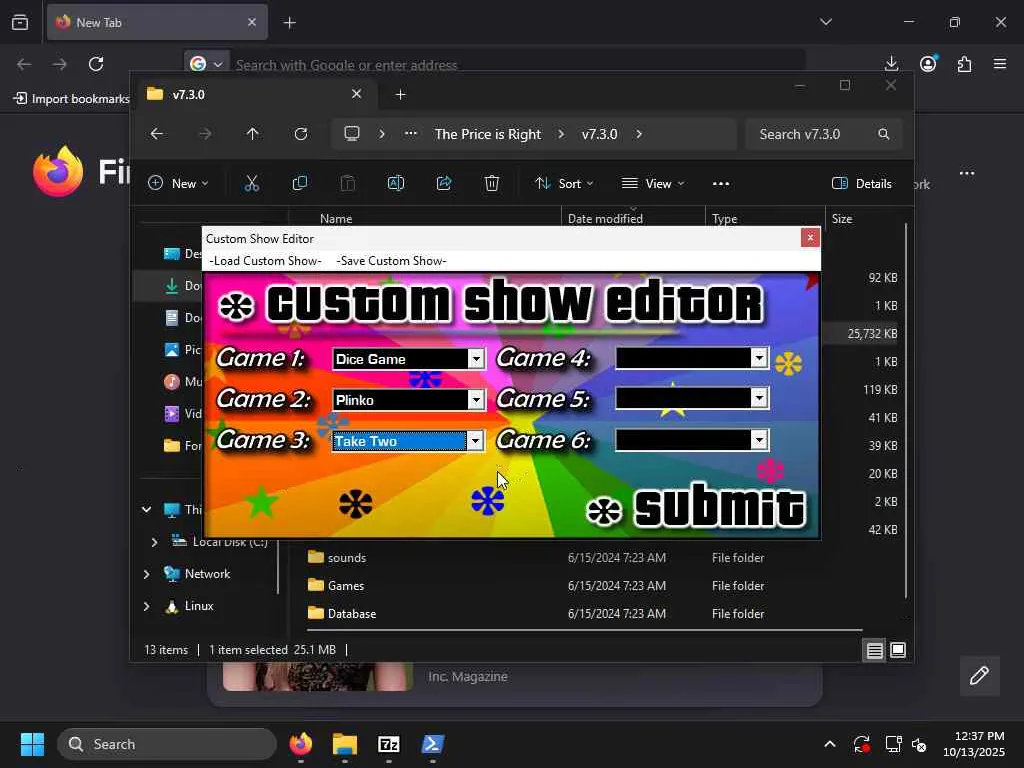Image resolution: width=1024 pixels, height=768 pixels.
Task: Open the Sort dropdown in File Explorer
Action: click(x=564, y=184)
